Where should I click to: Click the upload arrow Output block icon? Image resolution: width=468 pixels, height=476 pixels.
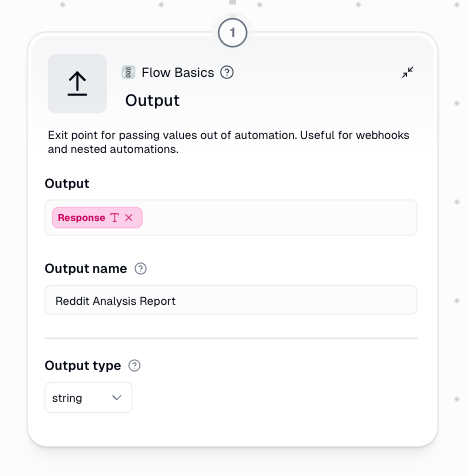pyautogui.click(x=77, y=84)
